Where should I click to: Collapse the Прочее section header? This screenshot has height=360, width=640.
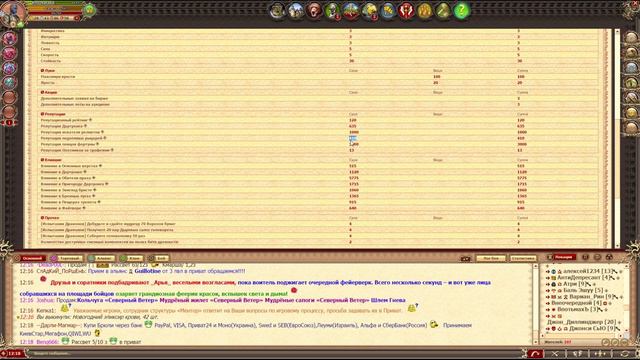click(x=50, y=218)
